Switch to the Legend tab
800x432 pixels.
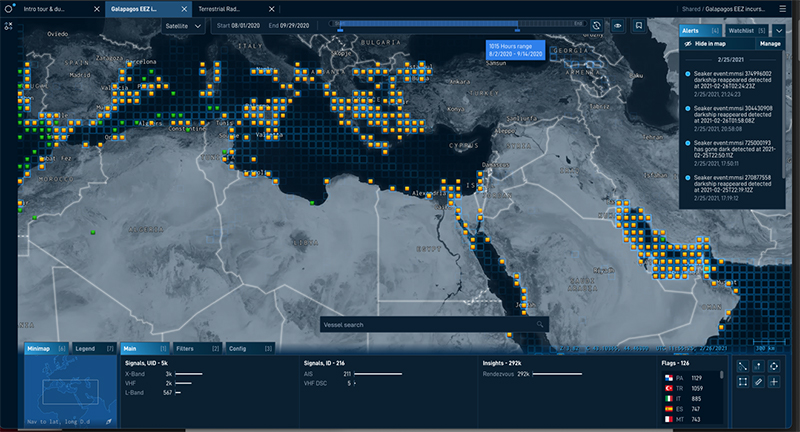94,348
